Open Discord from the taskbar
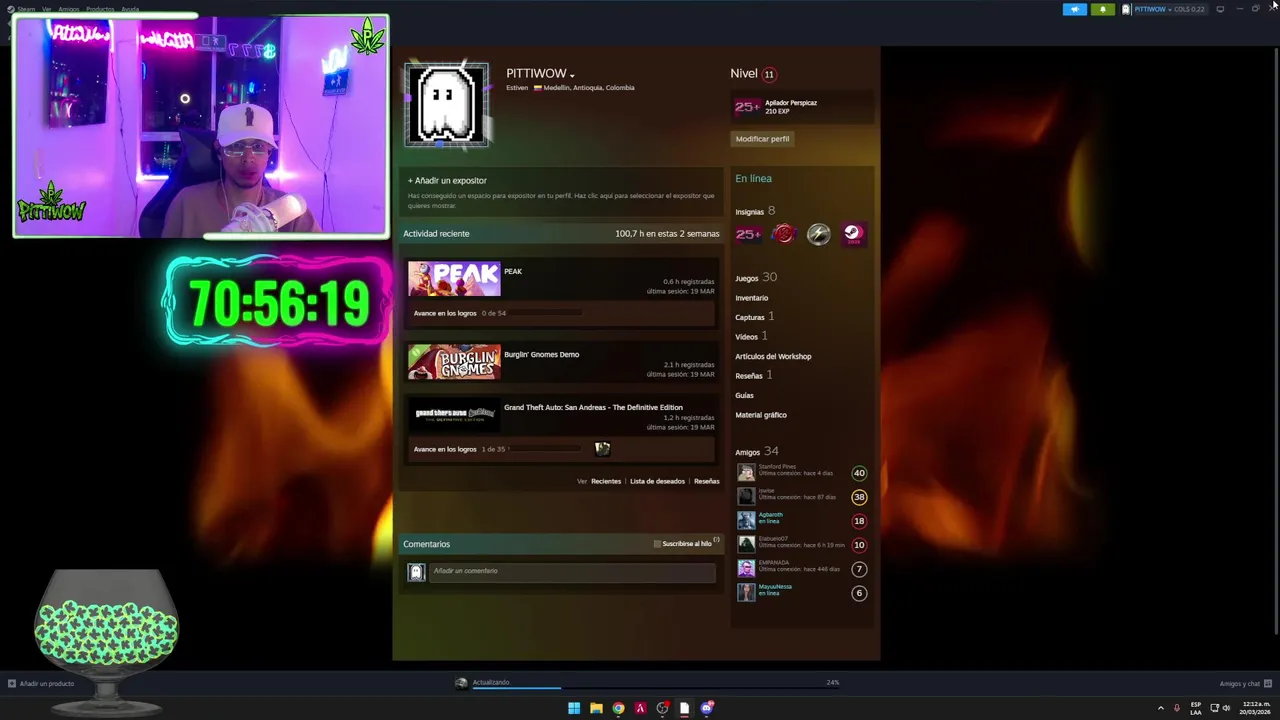This screenshot has height=720, width=1280. click(x=706, y=708)
